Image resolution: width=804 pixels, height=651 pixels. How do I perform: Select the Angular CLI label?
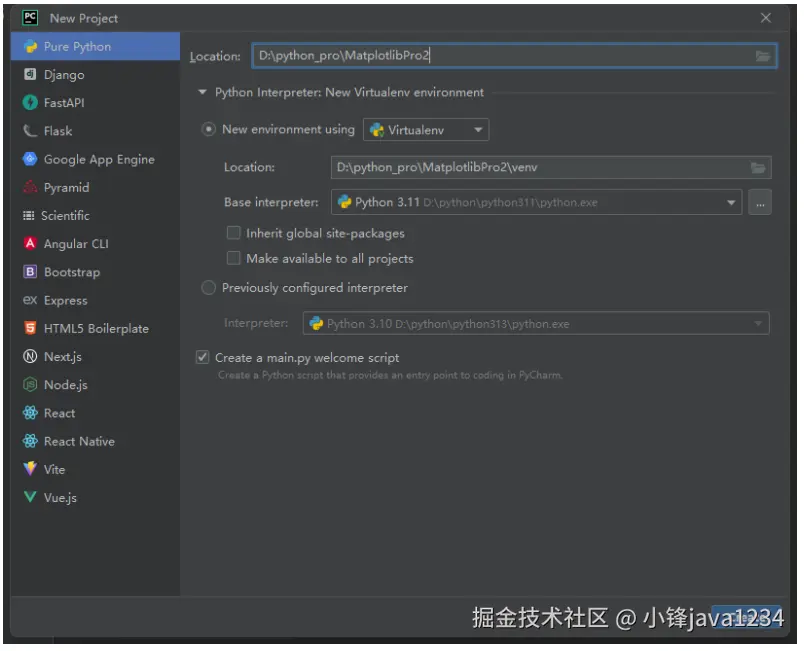pos(76,244)
